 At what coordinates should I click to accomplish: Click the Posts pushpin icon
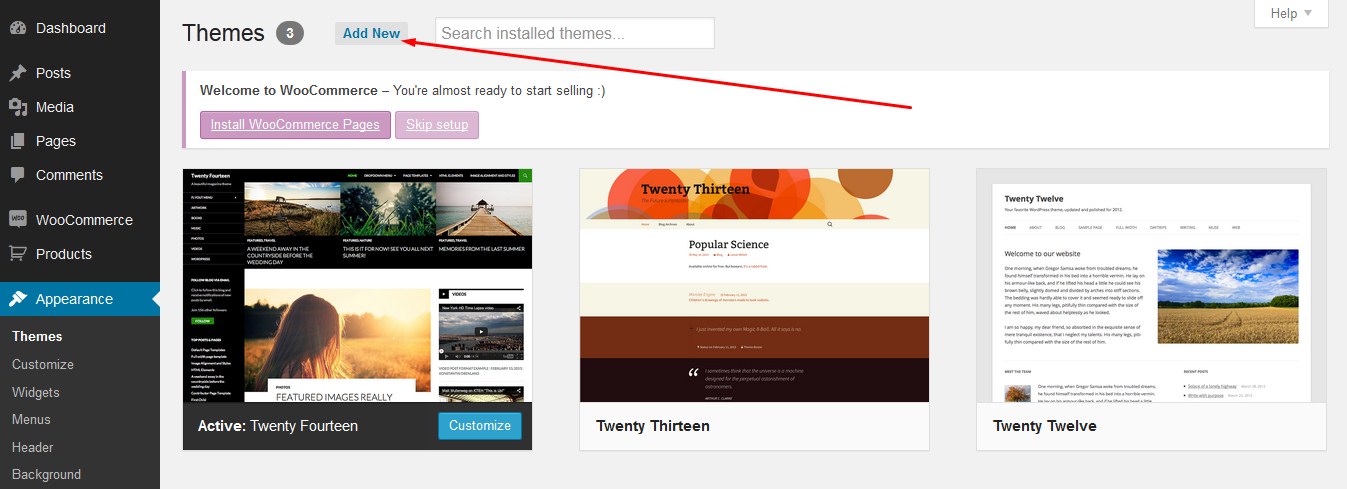(x=17, y=73)
